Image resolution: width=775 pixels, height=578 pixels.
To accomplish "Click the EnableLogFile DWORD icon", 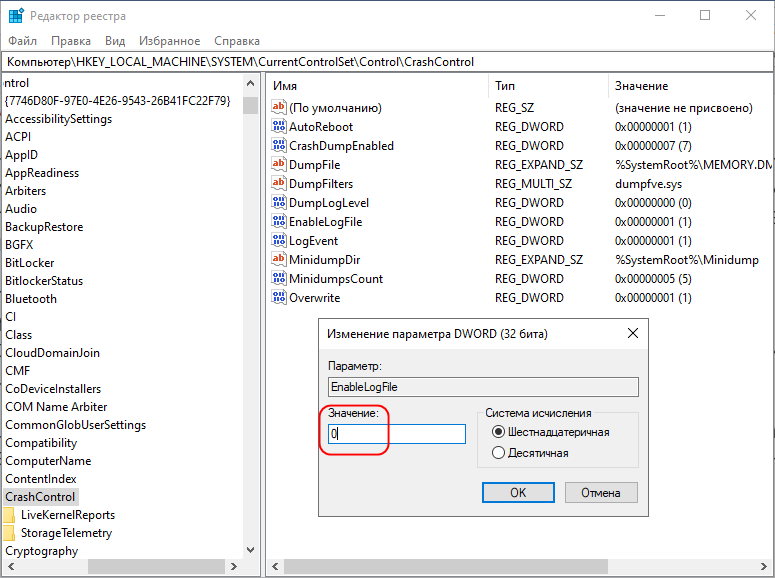I will pyautogui.click(x=279, y=222).
